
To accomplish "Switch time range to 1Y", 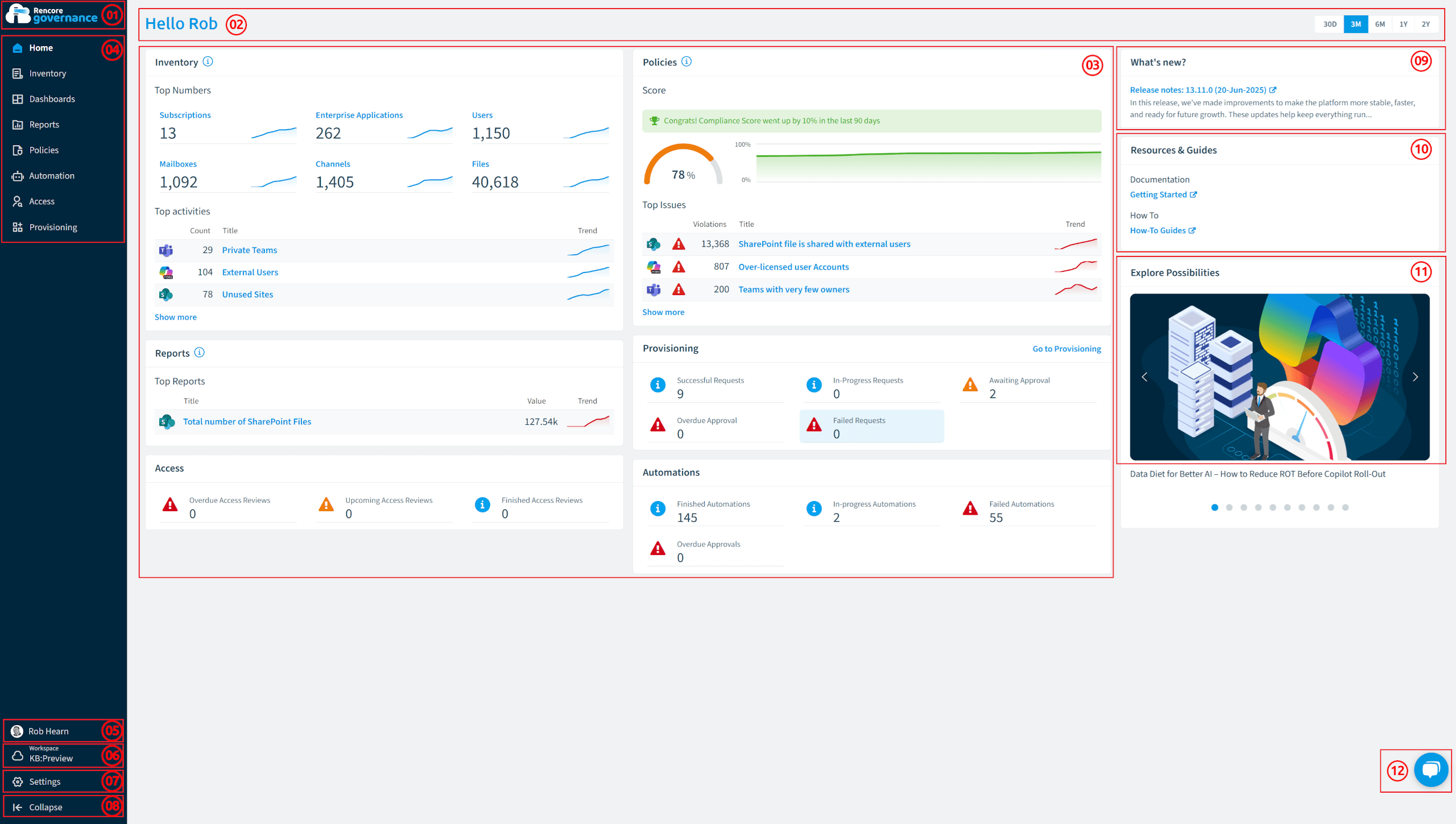I will tap(1403, 24).
